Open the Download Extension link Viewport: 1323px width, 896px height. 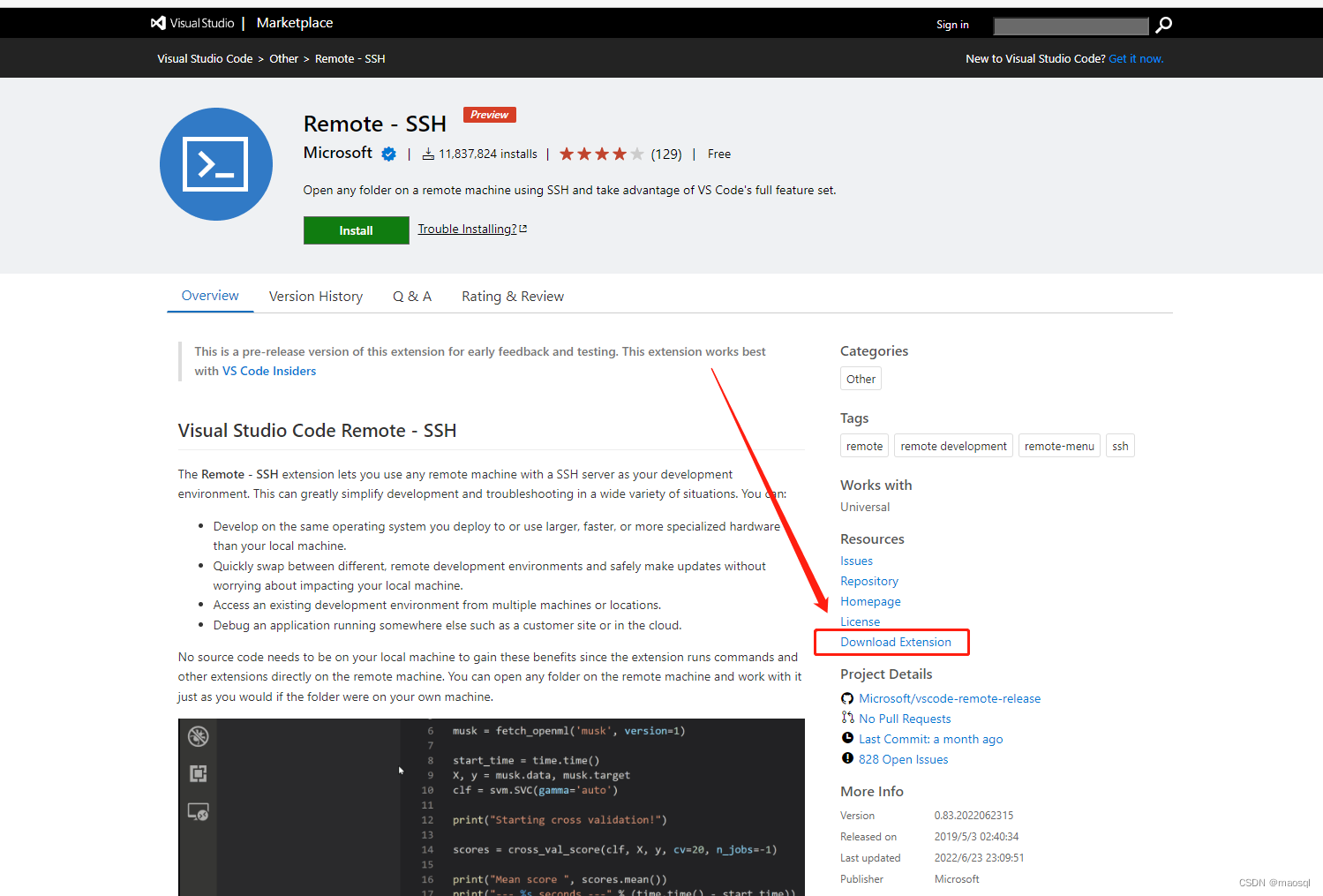(896, 642)
